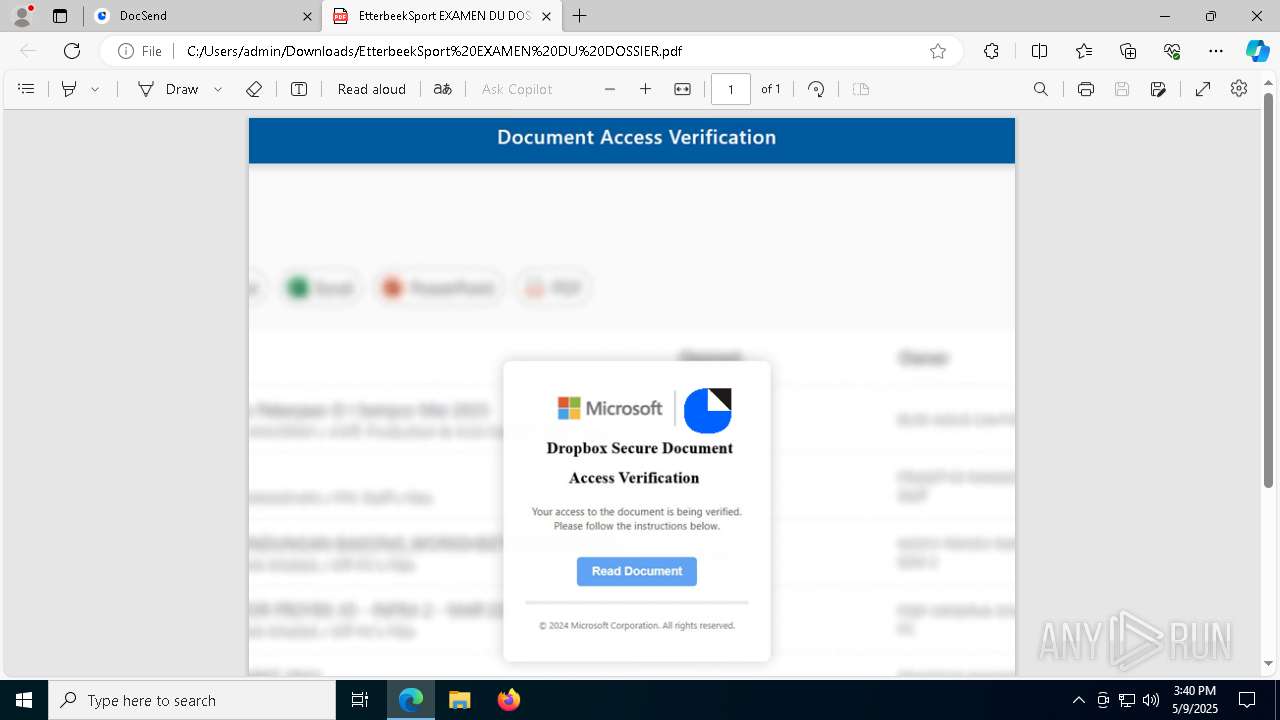
Task: Zoom out the PDF
Action: 610,89
